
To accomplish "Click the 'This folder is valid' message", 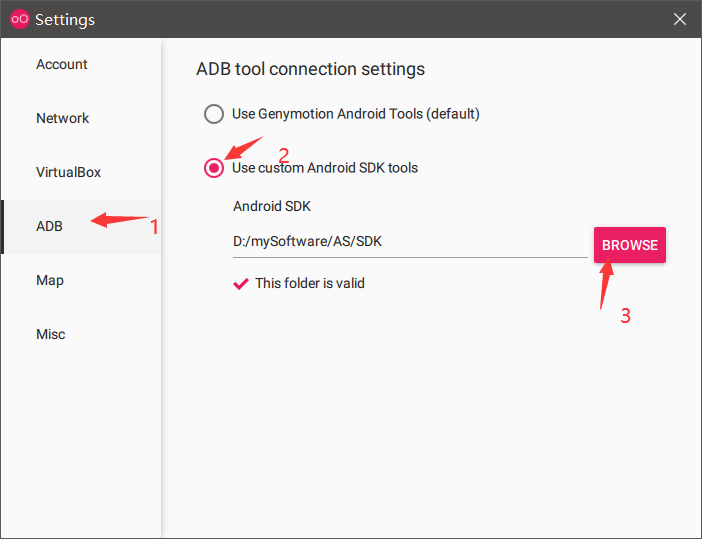I will click(310, 284).
